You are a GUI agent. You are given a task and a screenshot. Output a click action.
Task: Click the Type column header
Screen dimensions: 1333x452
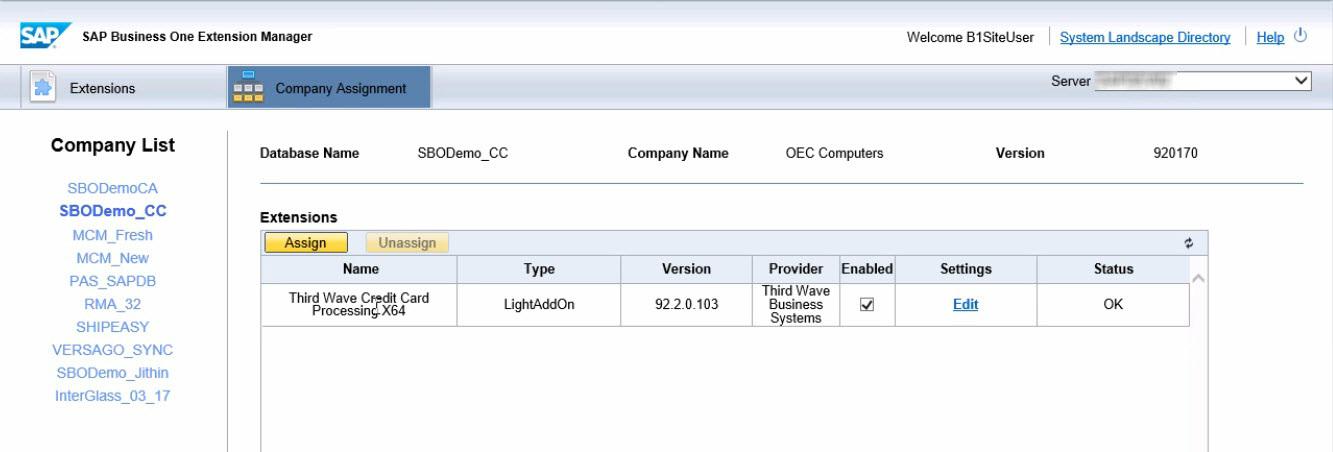point(539,269)
